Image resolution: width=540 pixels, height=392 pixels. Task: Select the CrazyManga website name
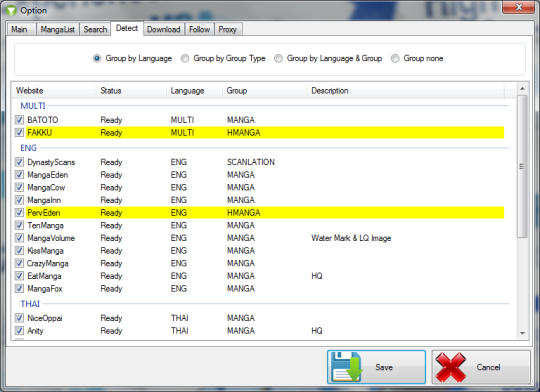coord(48,264)
